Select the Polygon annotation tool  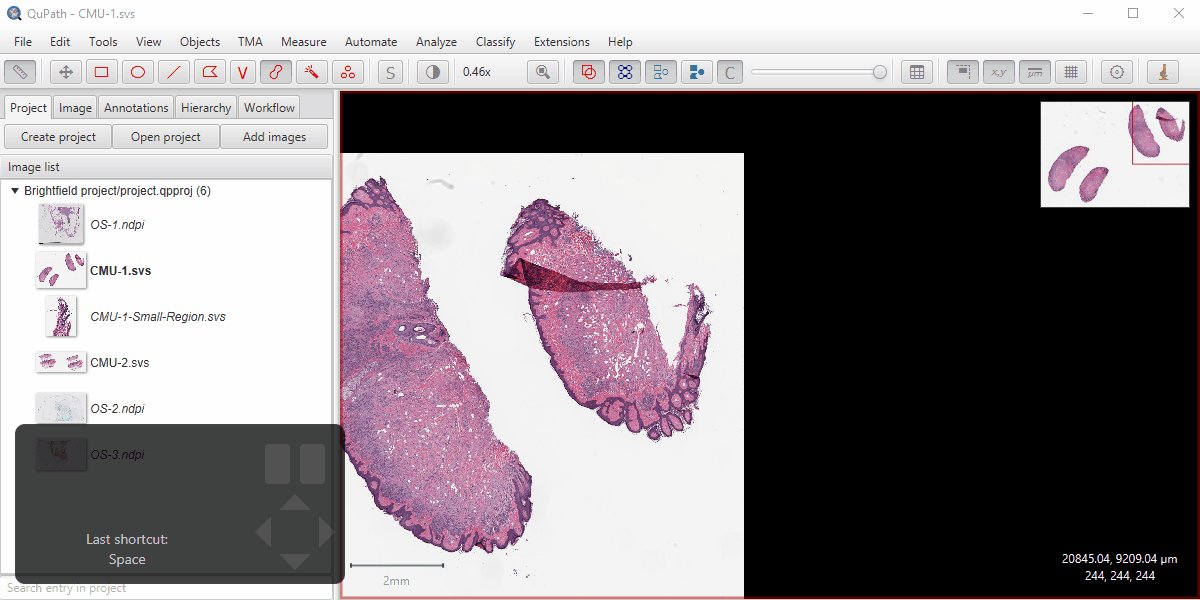[209, 72]
